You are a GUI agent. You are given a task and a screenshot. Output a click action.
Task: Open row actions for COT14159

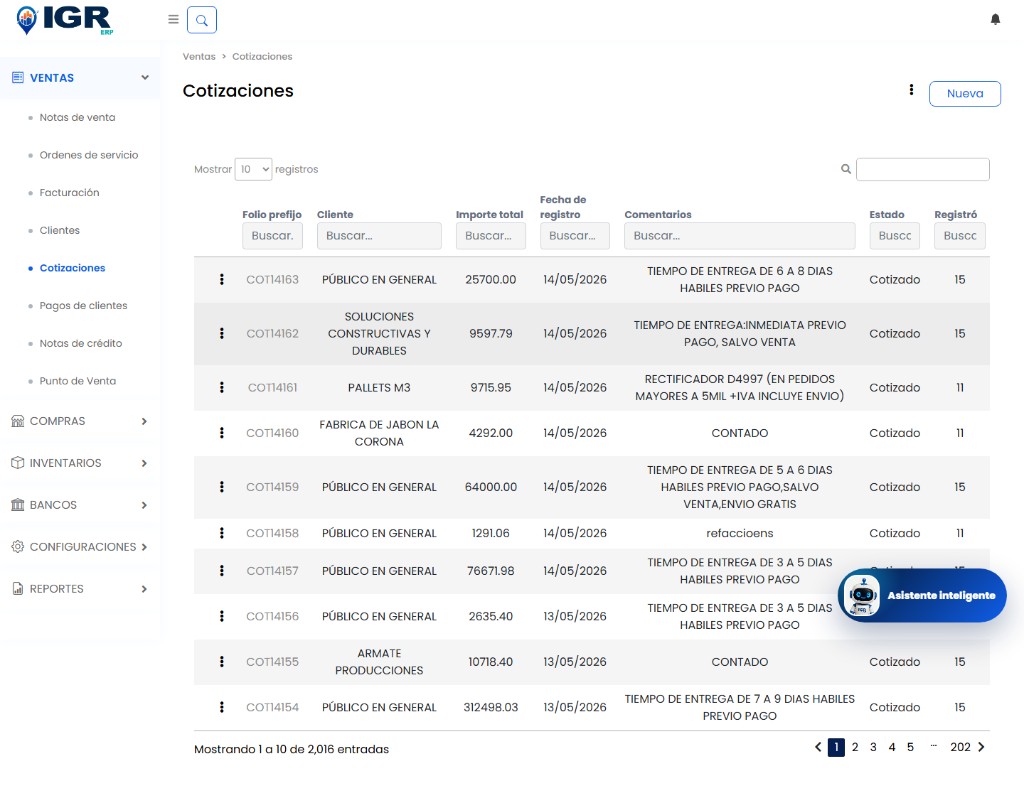click(222, 487)
